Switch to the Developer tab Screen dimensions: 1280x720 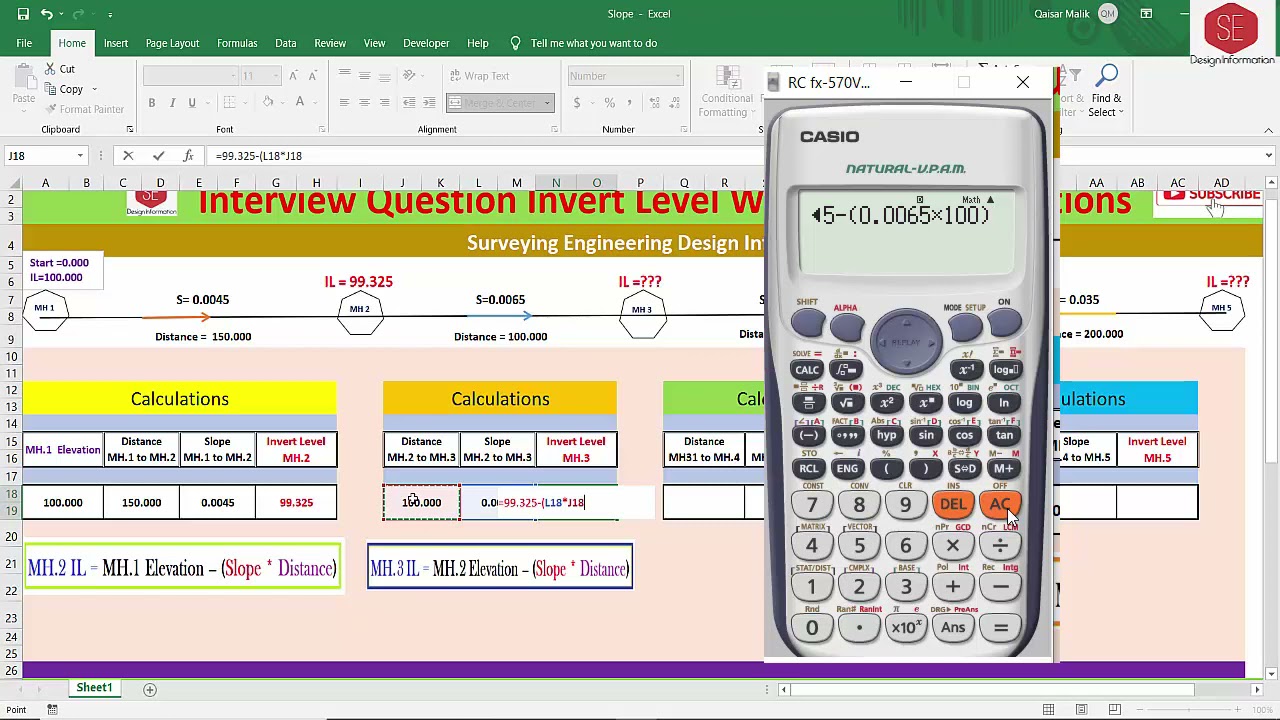426,43
